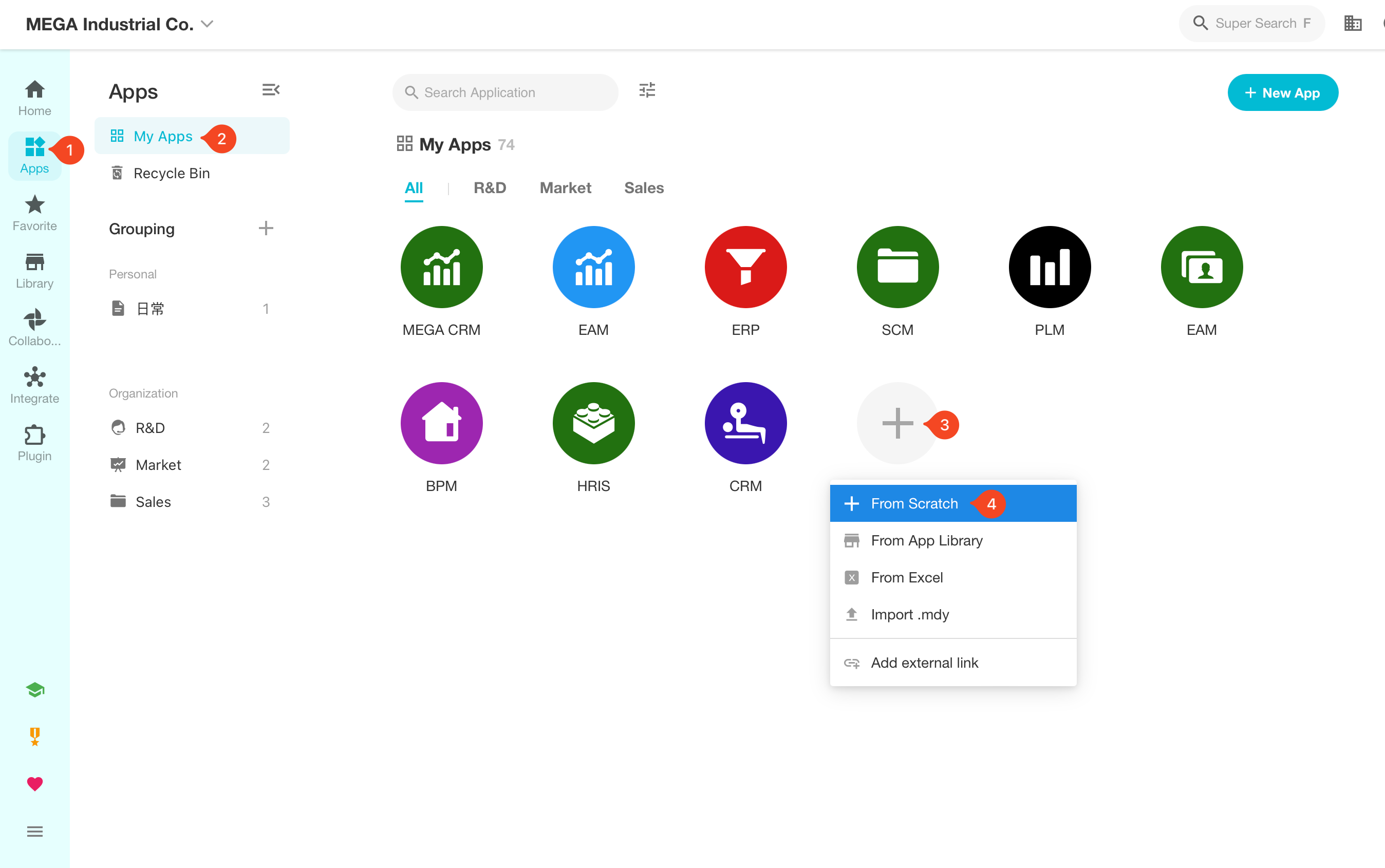The image size is (1385, 868).
Task: Open the Library sidebar icon
Action: 34,270
